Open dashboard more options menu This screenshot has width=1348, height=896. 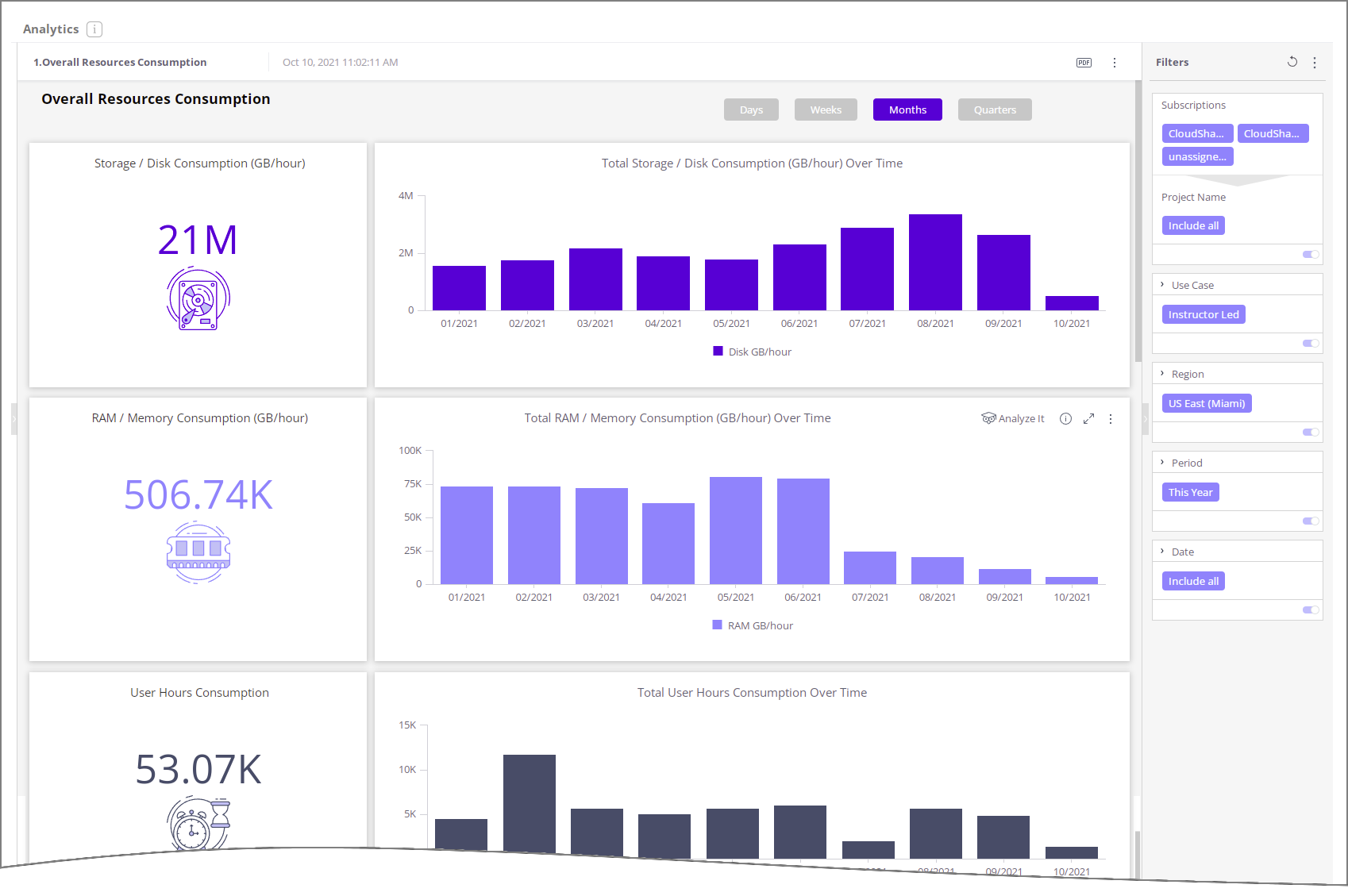(x=1115, y=63)
